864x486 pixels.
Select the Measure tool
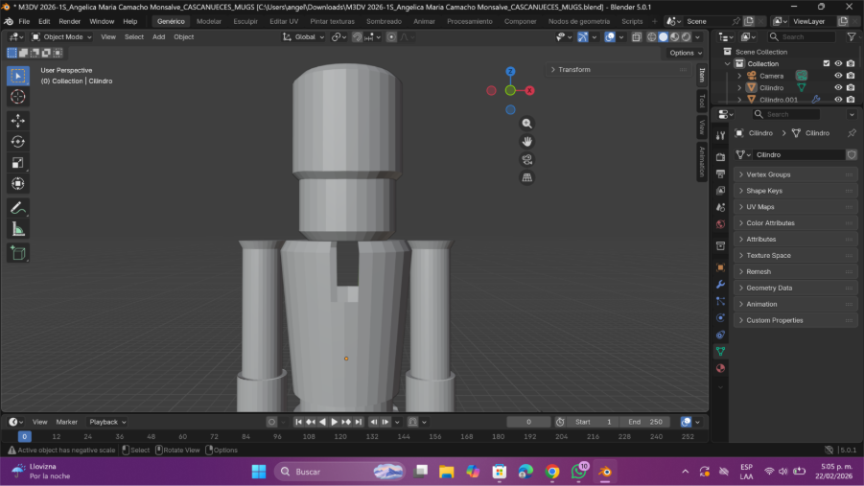[x=18, y=229]
